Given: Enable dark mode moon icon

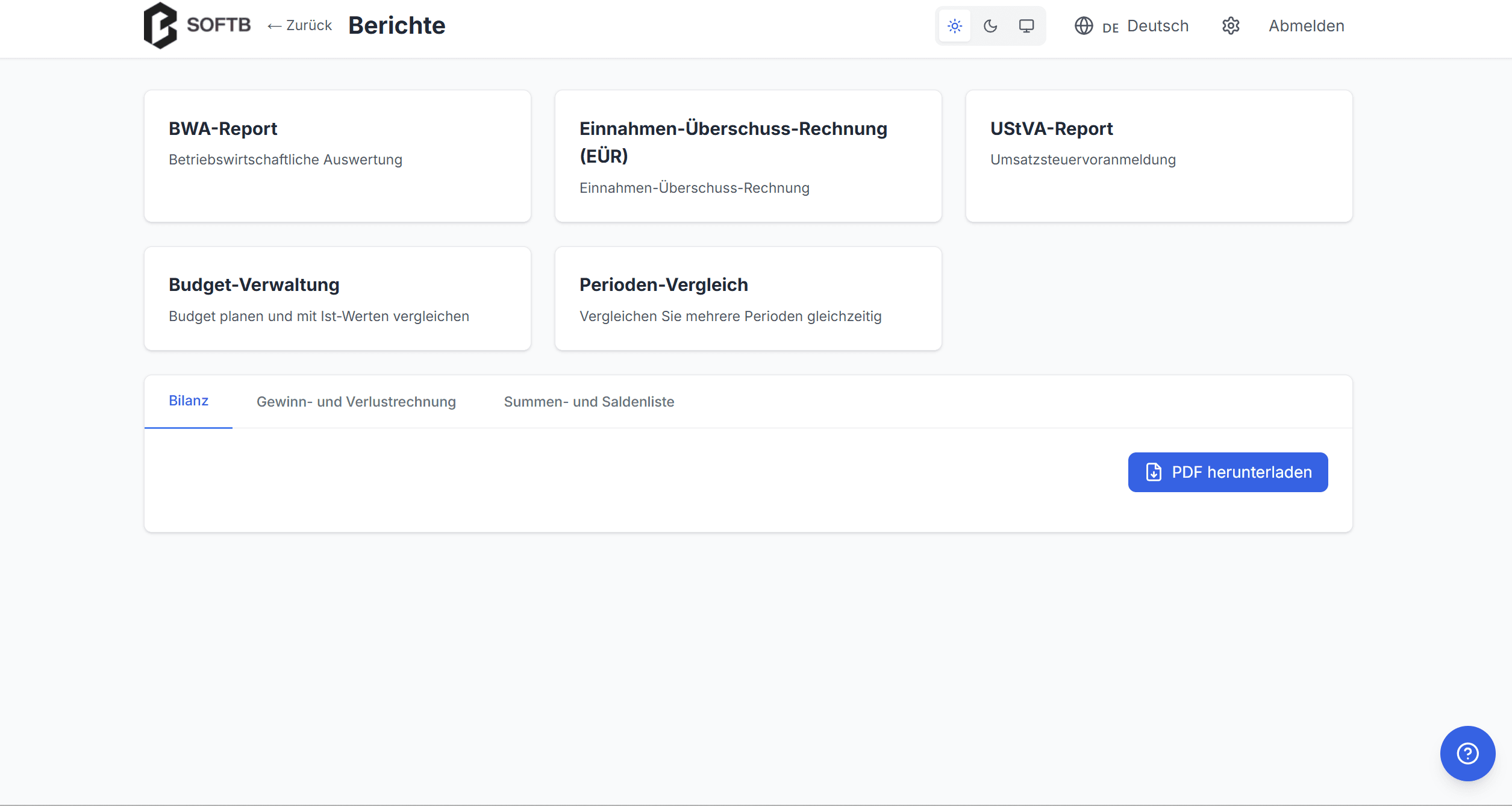Looking at the screenshot, I should [x=990, y=26].
